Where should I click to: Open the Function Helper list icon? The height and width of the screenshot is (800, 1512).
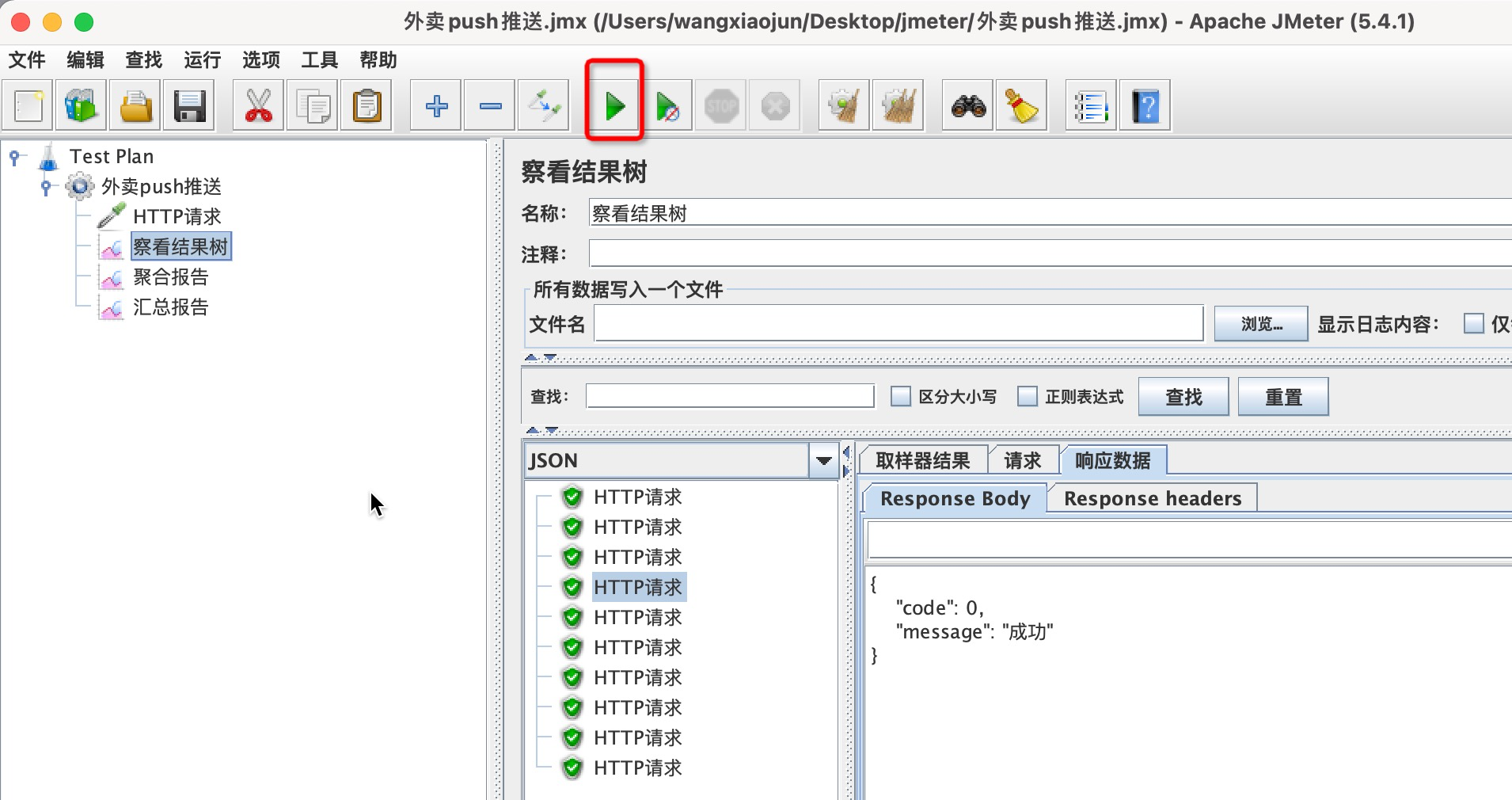click(x=1092, y=105)
